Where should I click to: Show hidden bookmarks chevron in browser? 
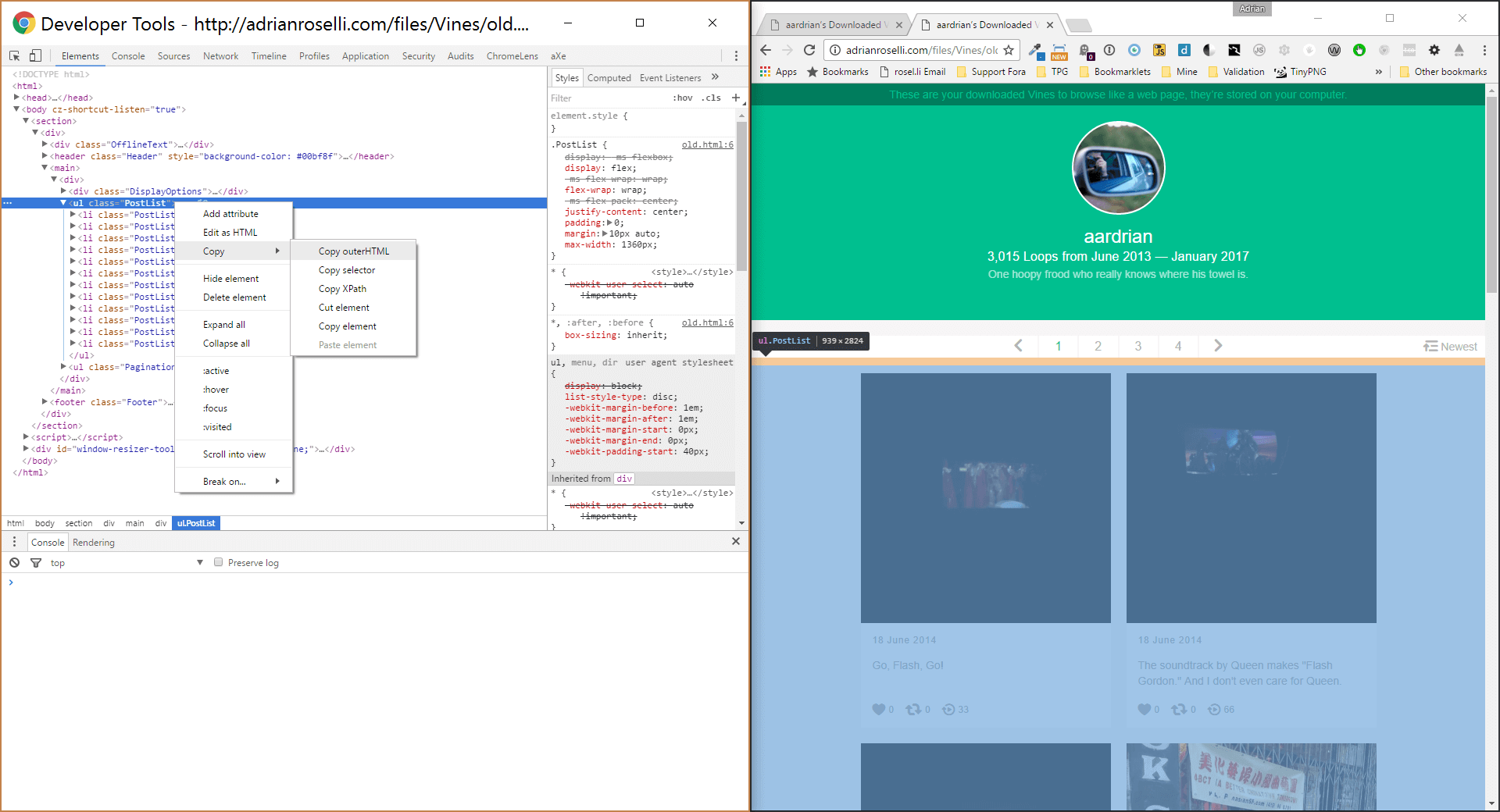[1378, 72]
